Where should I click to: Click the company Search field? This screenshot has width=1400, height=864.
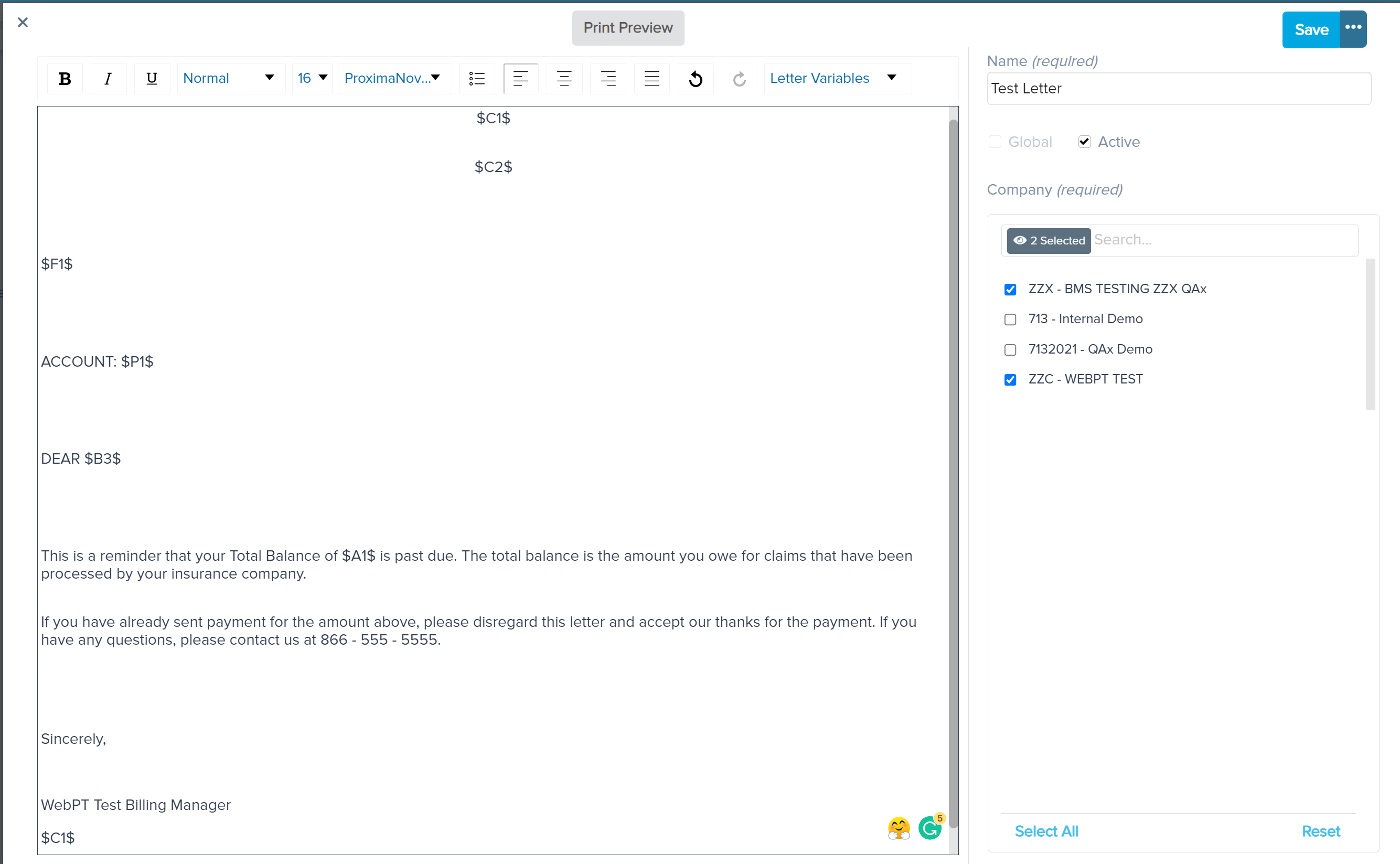[x=1224, y=240]
